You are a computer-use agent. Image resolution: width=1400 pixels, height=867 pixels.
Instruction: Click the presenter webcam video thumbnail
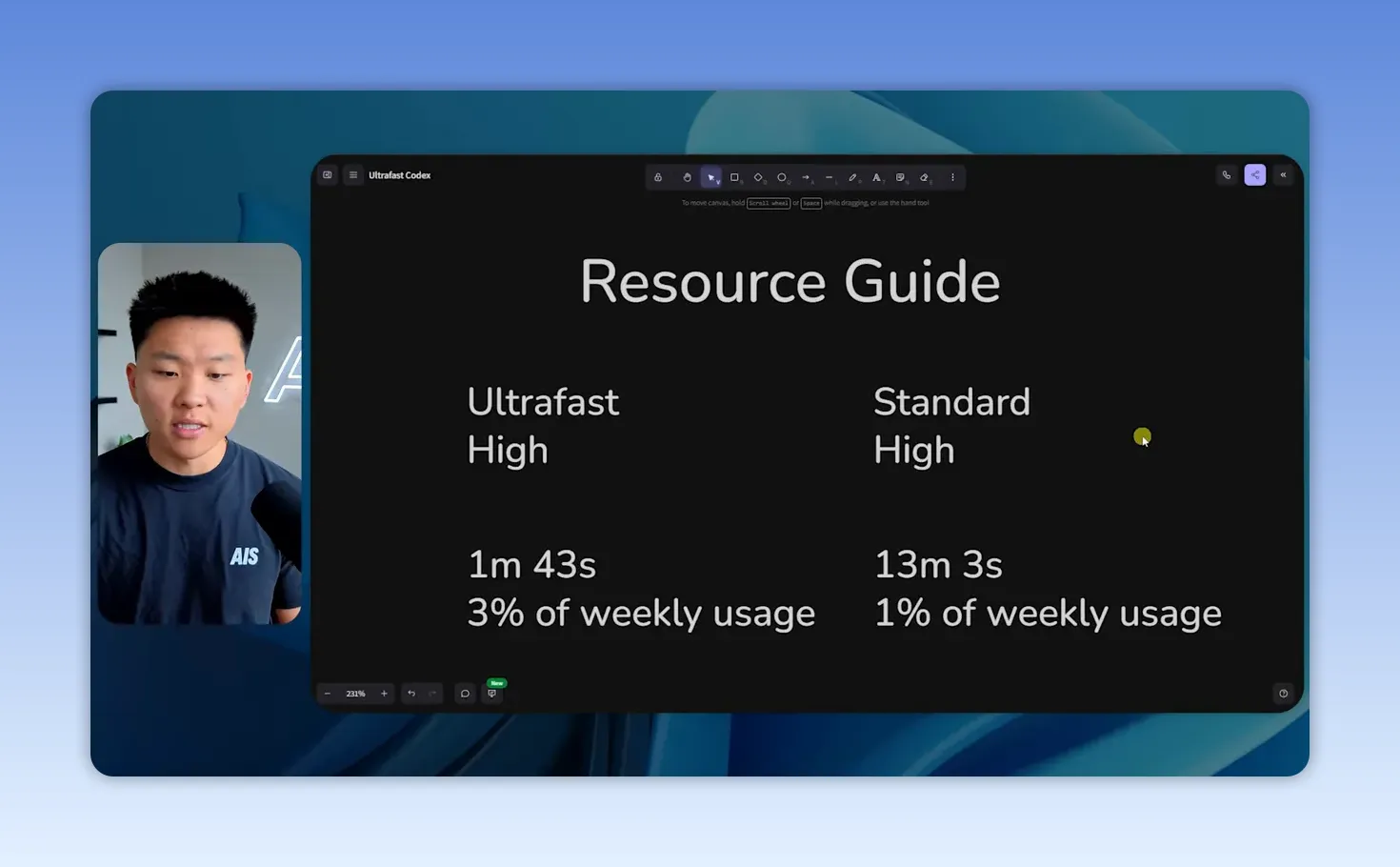coord(200,433)
